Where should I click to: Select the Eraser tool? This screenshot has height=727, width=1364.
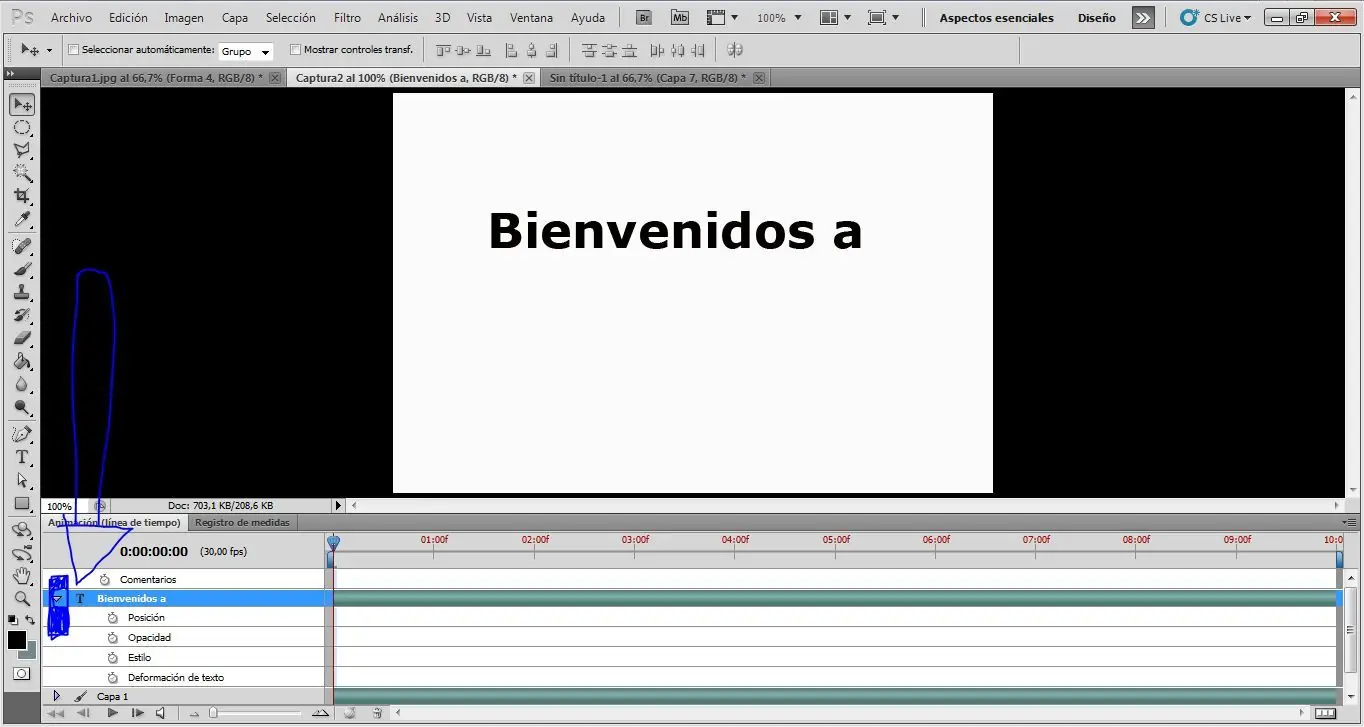pyautogui.click(x=22, y=338)
